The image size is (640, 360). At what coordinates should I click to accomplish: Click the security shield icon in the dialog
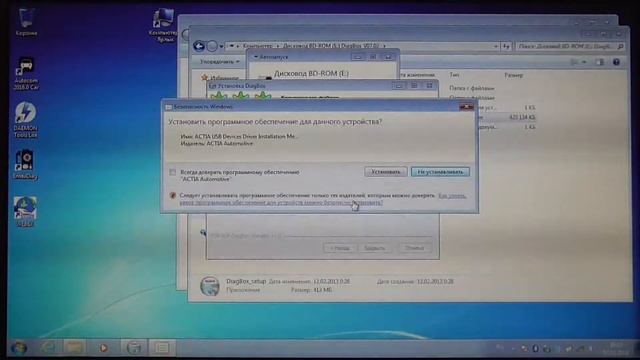pyautogui.click(x=173, y=196)
